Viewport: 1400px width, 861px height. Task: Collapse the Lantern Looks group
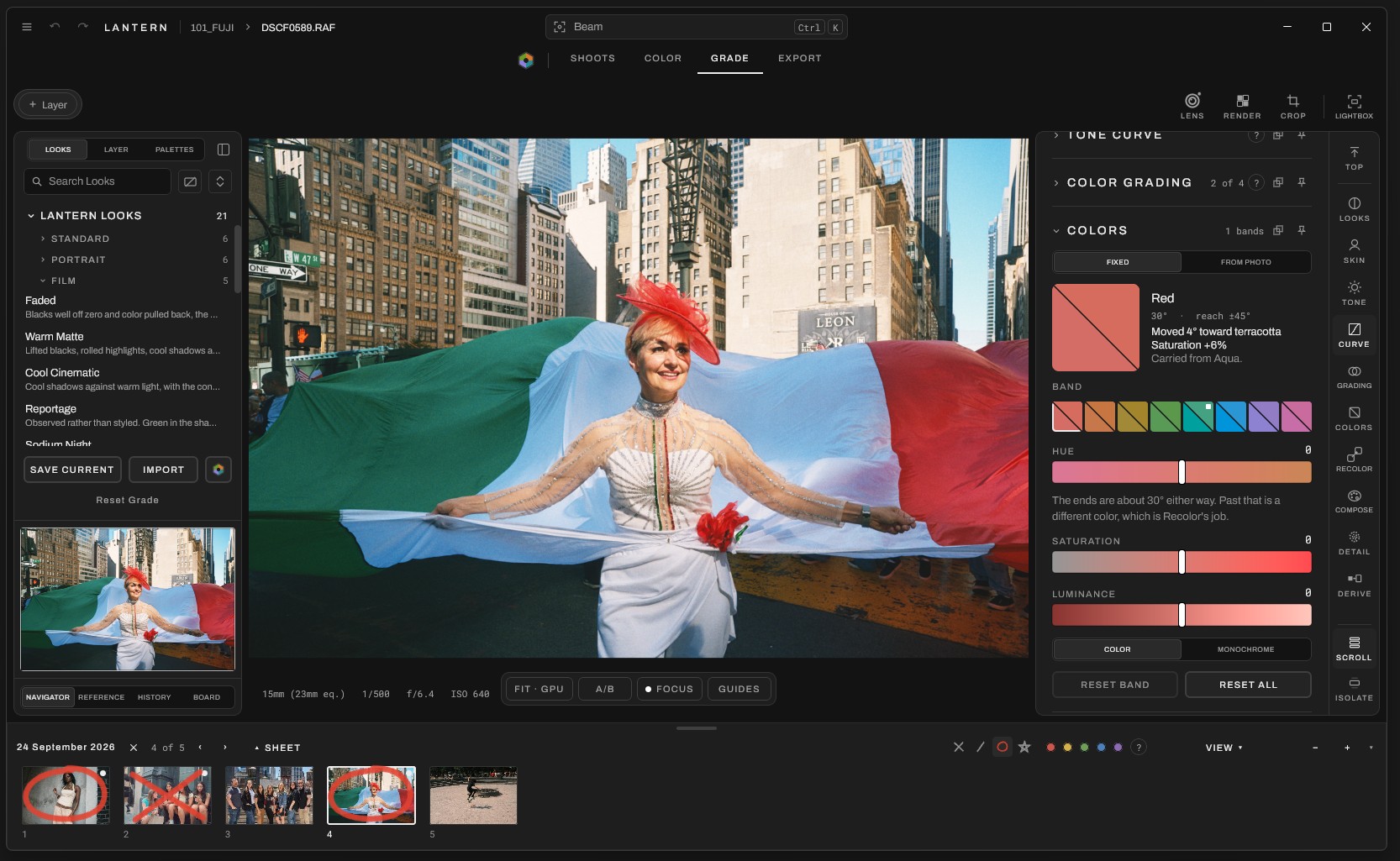point(31,216)
